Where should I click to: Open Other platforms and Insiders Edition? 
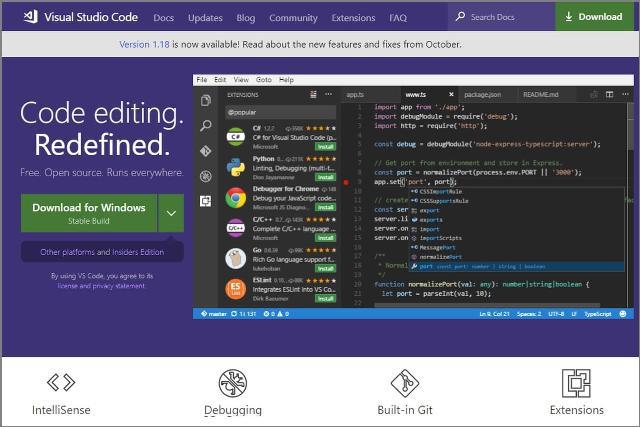[102, 252]
